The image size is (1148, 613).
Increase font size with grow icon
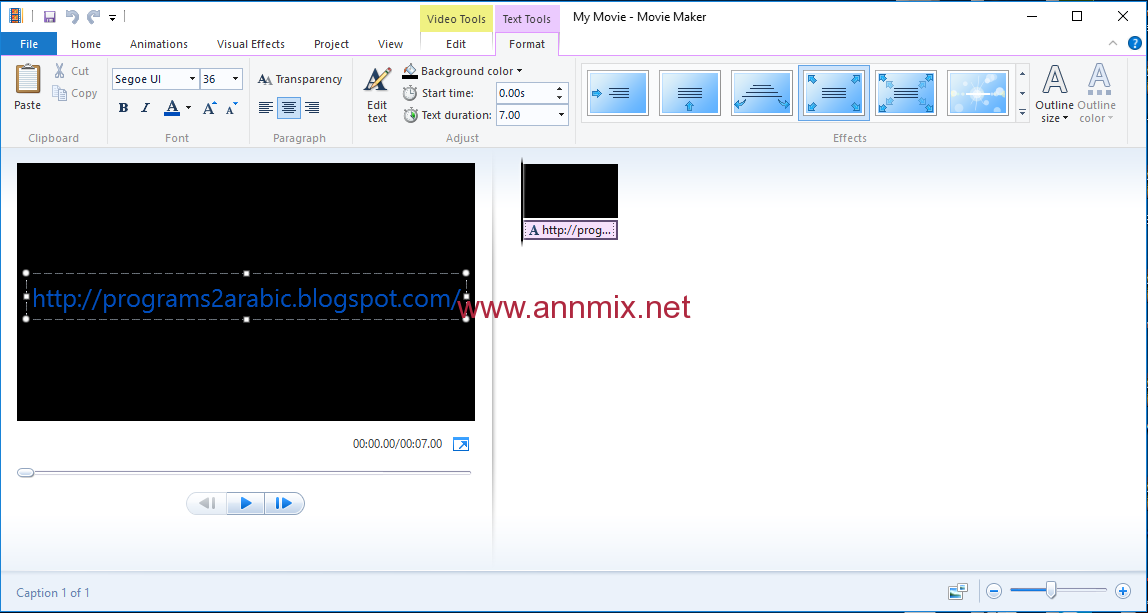point(209,108)
